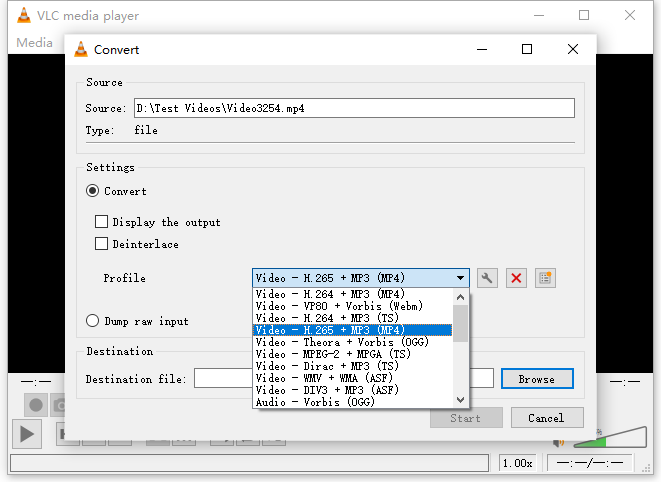Open the Media menu

tap(35, 43)
